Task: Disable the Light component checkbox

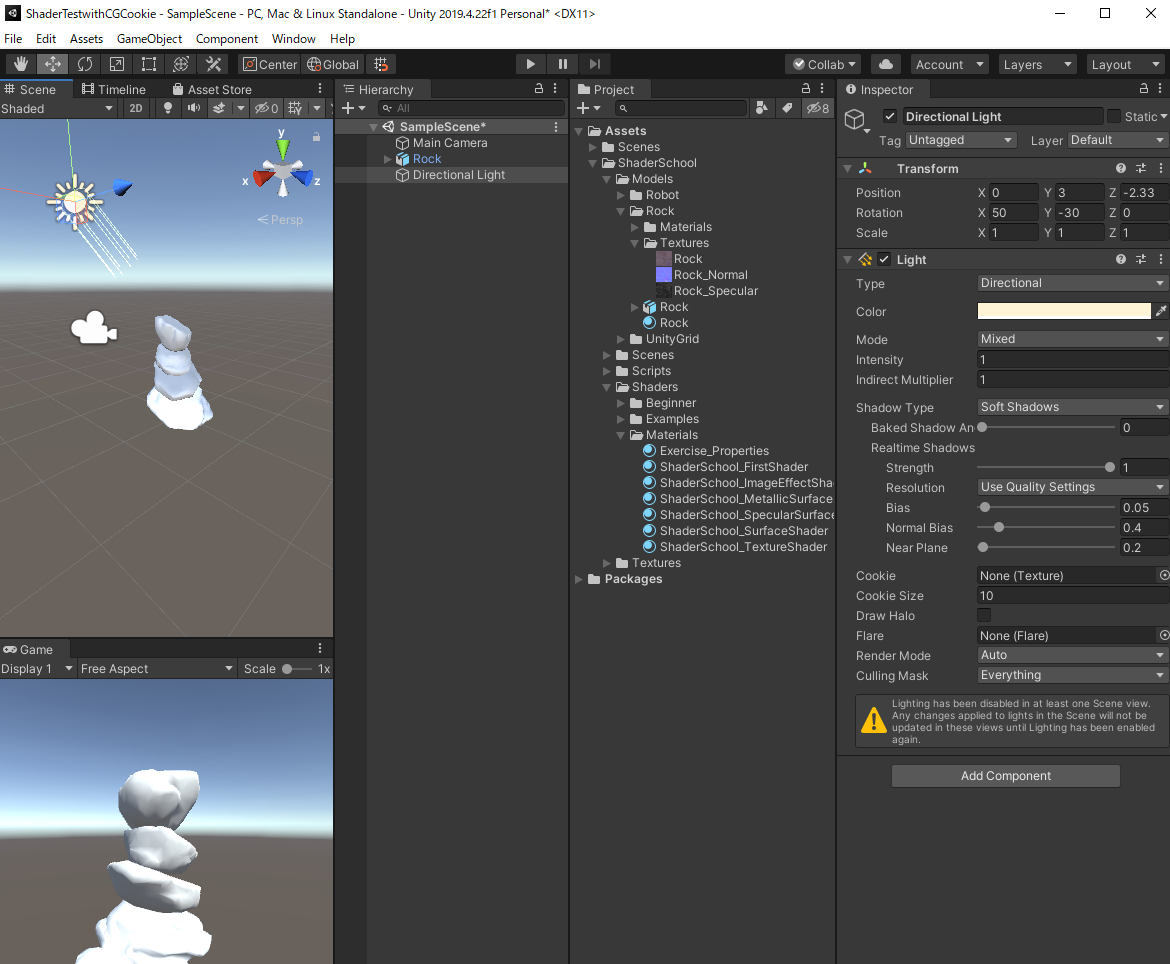Action: 884,259
